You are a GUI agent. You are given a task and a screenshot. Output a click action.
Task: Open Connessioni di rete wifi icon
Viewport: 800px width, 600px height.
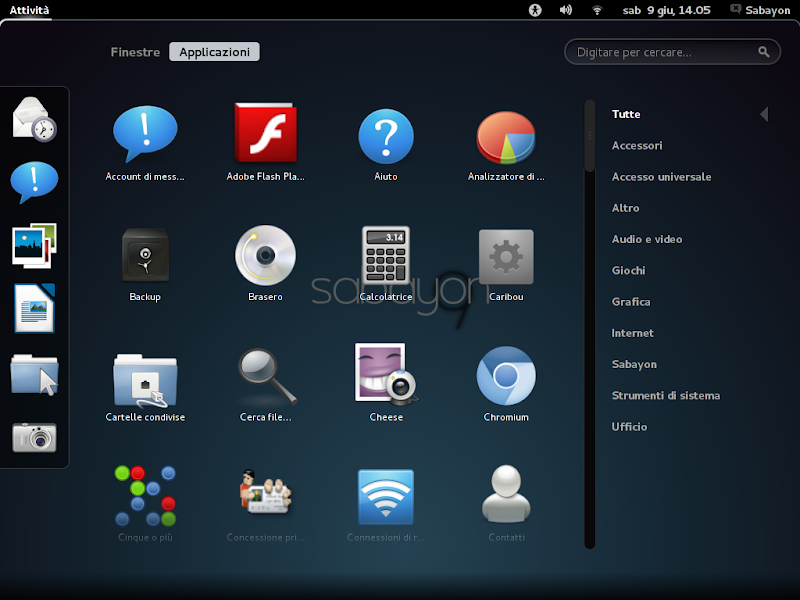(386, 497)
